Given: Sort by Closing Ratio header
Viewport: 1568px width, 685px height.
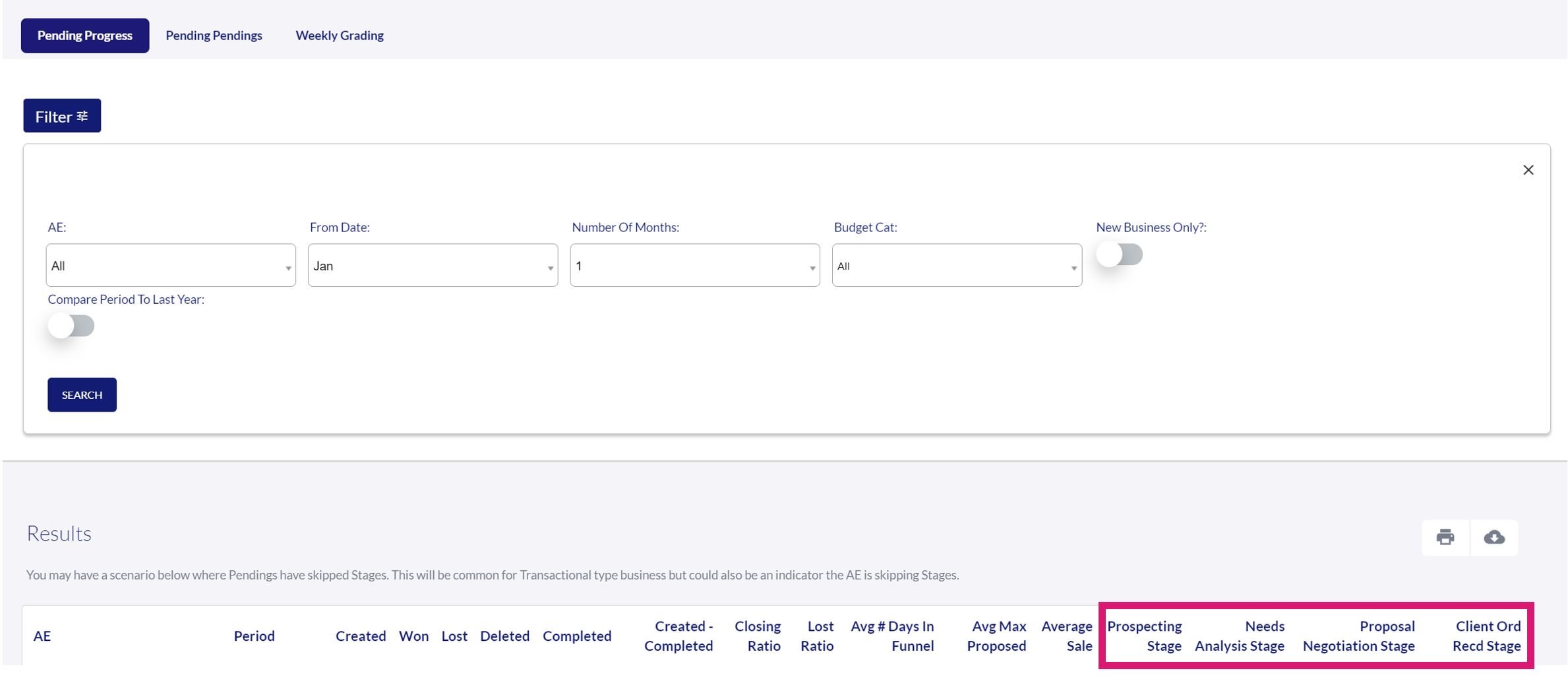Looking at the screenshot, I should tap(758, 636).
